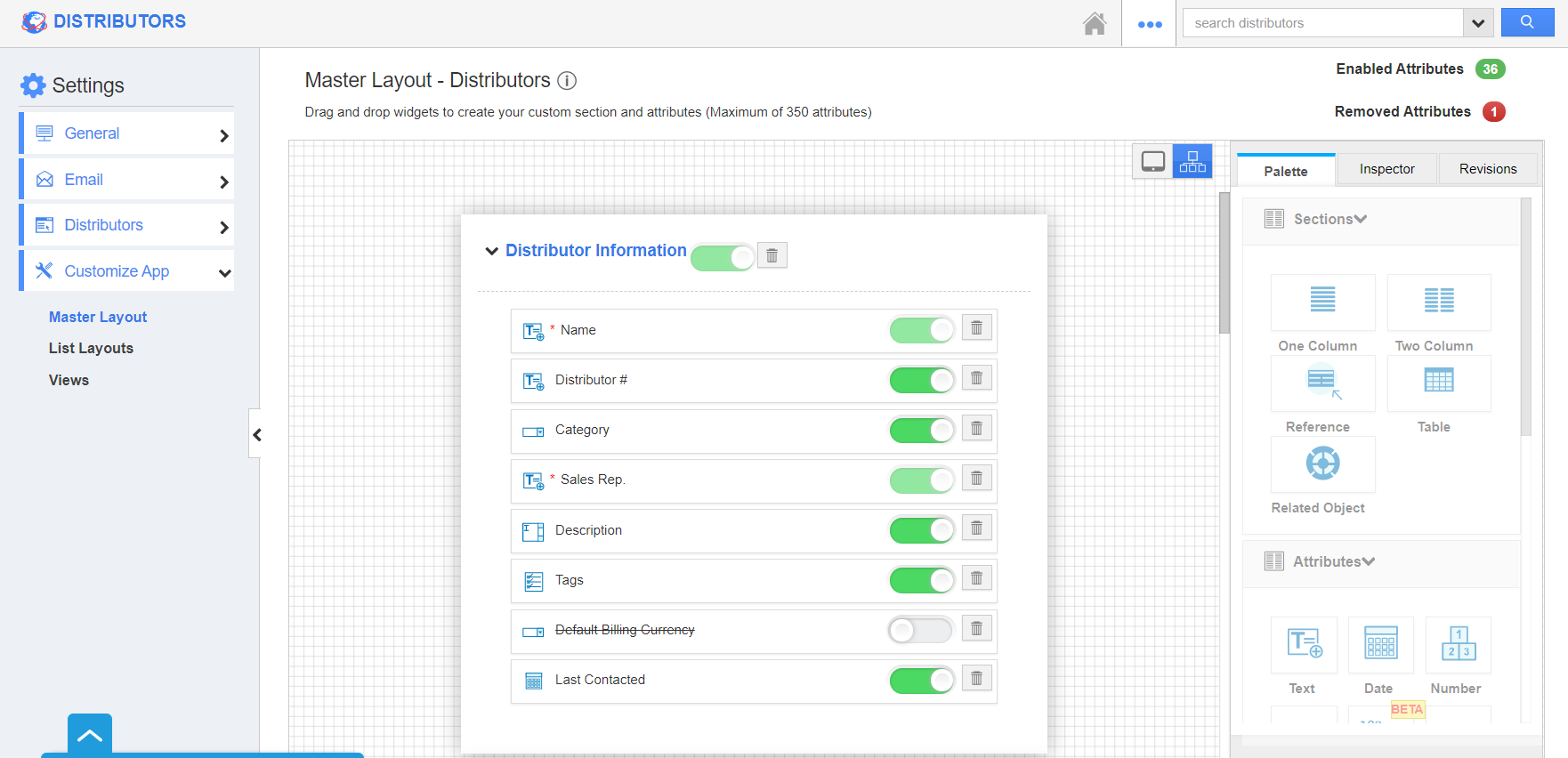Delete the Category attribute with trash icon
1568x758 pixels.
[976, 429]
